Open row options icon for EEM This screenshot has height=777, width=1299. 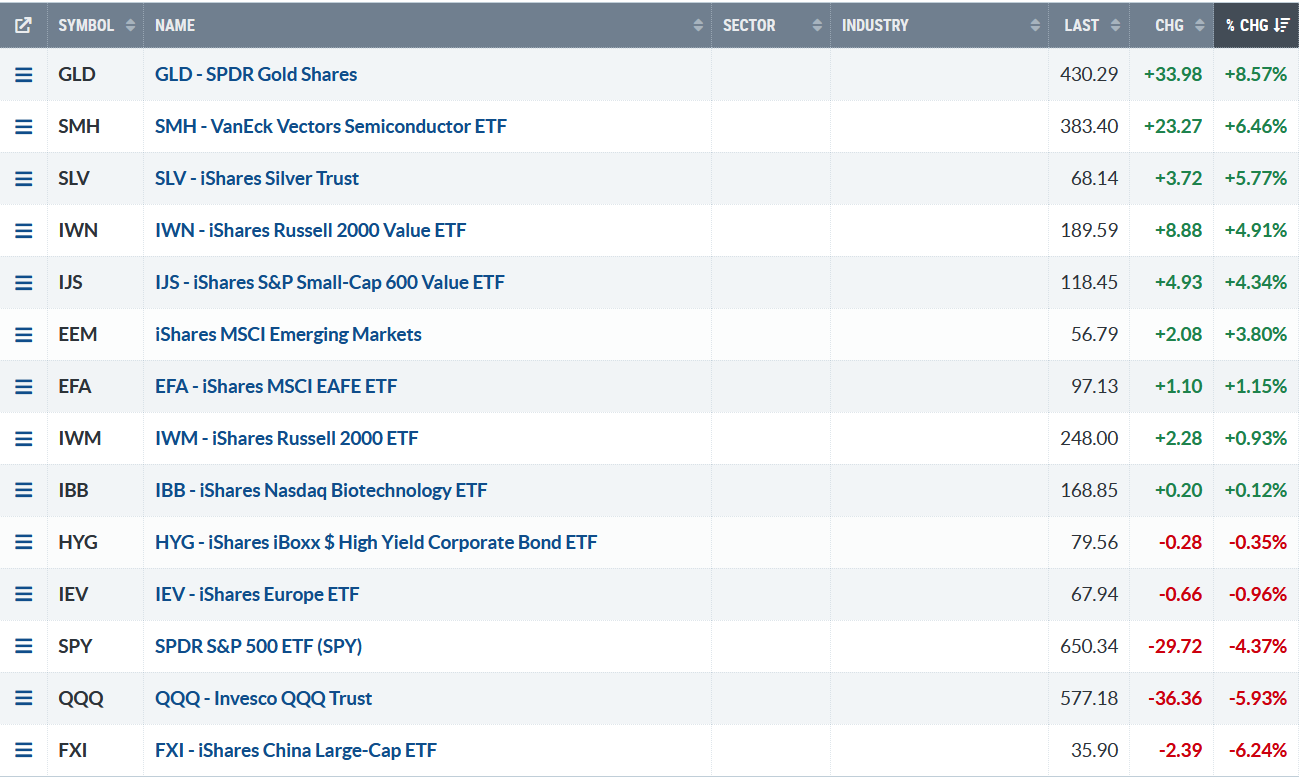(24, 334)
